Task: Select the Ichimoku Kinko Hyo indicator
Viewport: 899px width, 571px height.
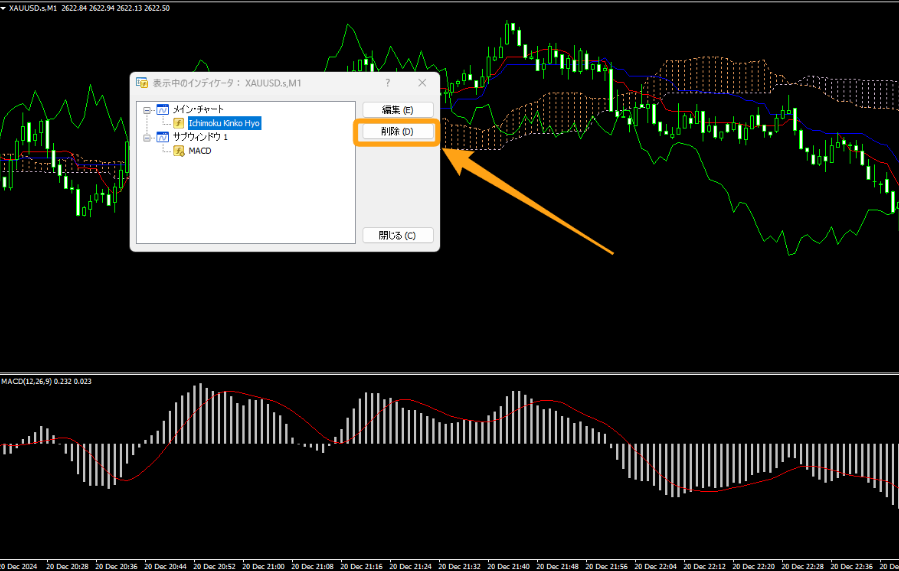Action: click(224, 123)
